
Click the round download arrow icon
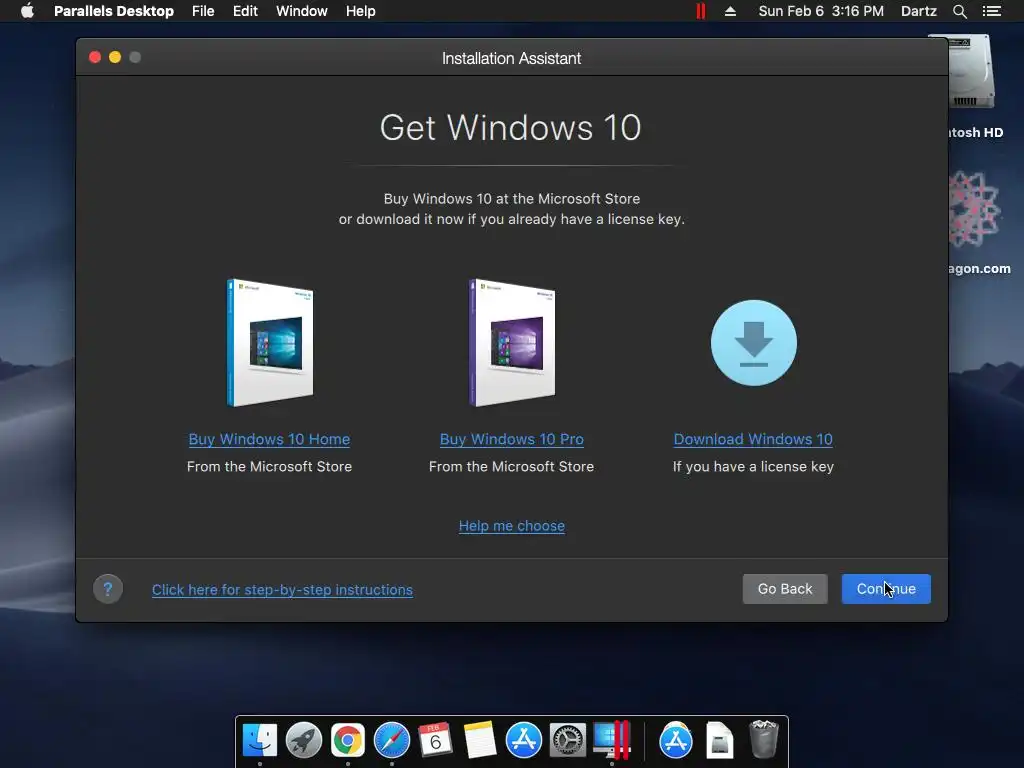pos(754,343)
